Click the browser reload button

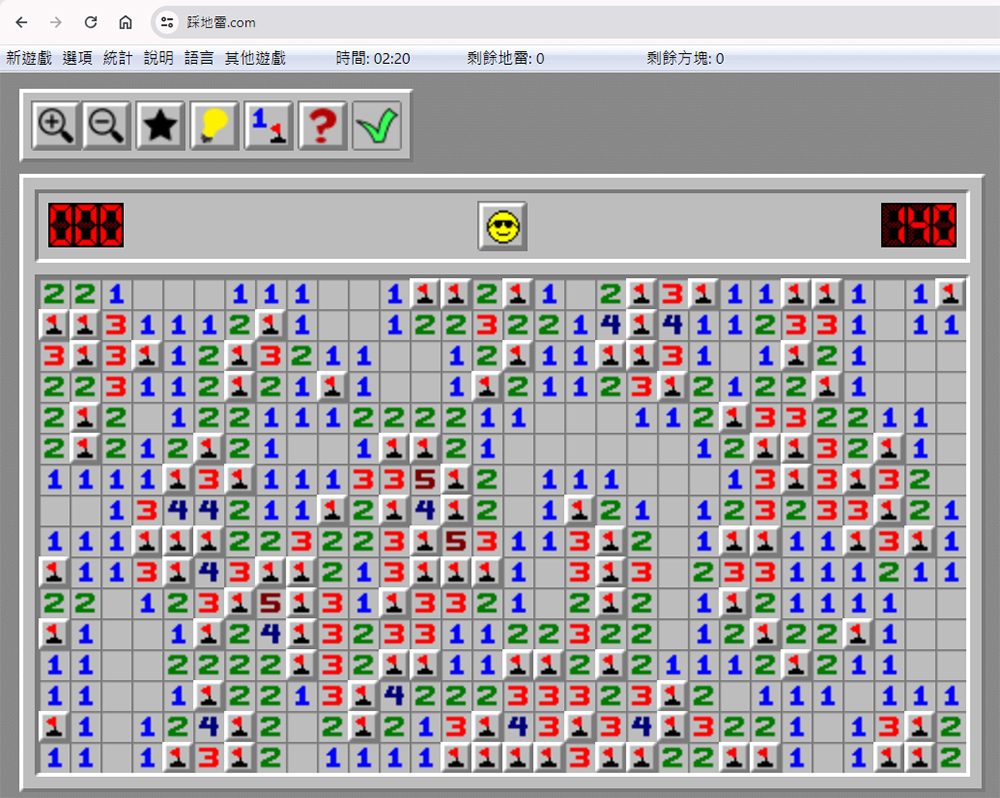91,22
